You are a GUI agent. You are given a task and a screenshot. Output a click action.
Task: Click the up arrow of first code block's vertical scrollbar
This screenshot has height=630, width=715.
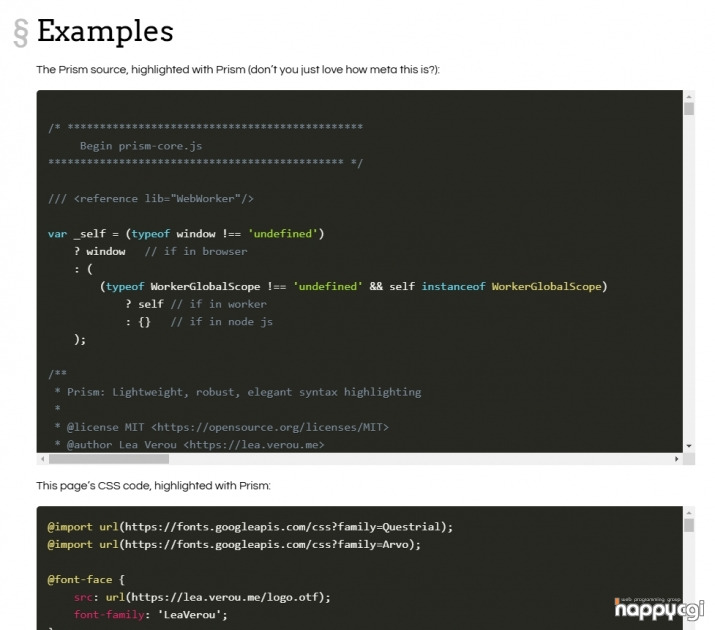[x=689, y=97]
